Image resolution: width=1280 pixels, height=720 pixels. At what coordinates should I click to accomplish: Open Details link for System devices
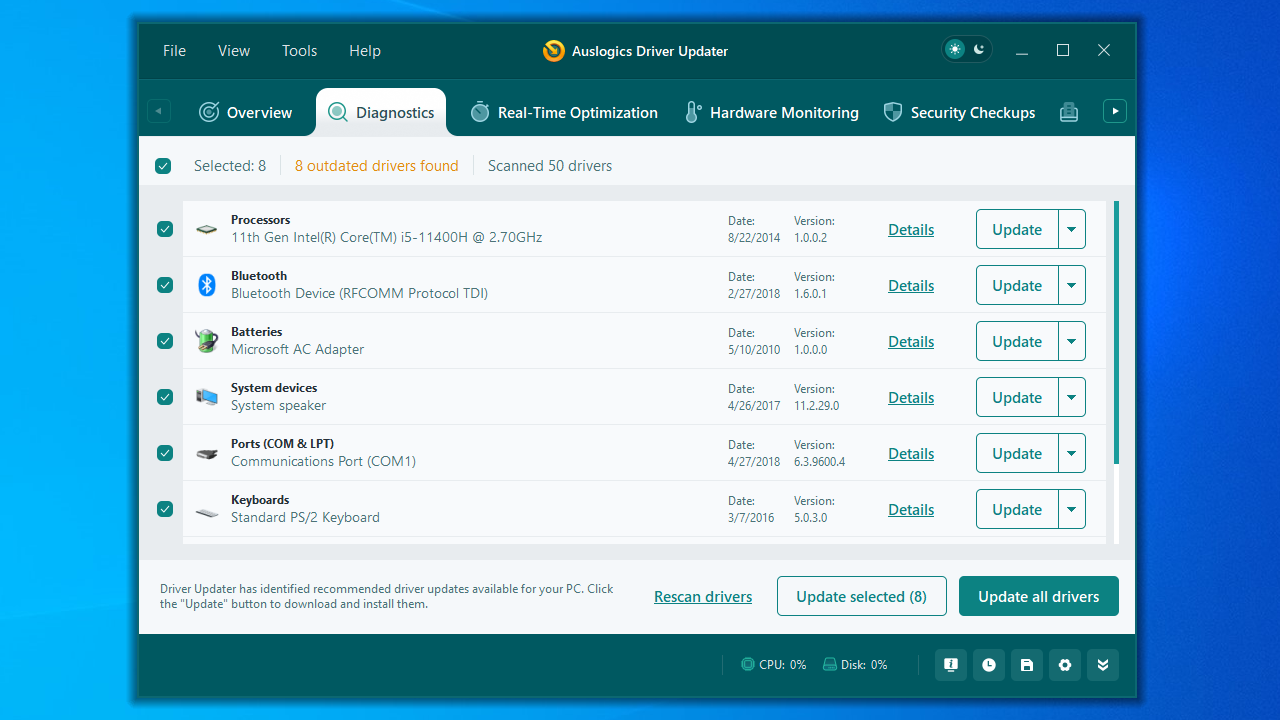click(911, 398)
